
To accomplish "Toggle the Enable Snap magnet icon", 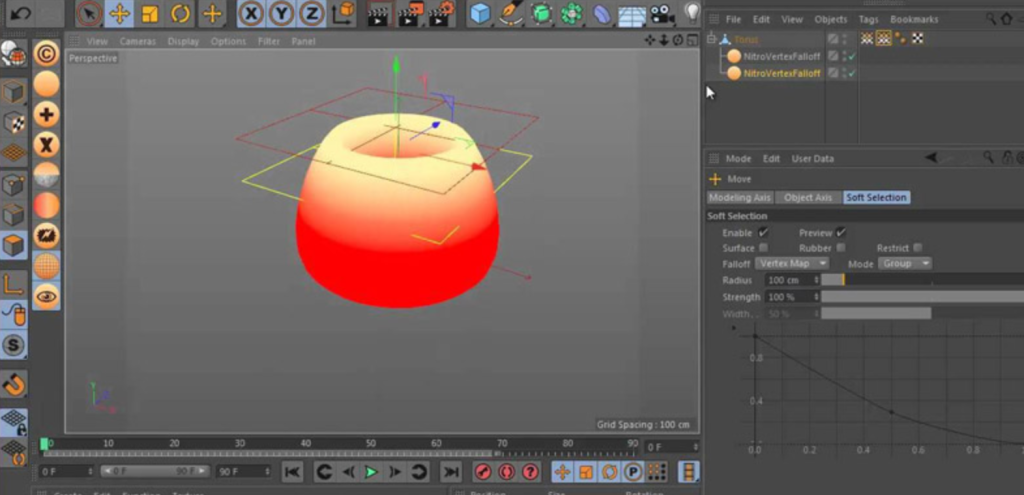I will click(x=13, y=385).
